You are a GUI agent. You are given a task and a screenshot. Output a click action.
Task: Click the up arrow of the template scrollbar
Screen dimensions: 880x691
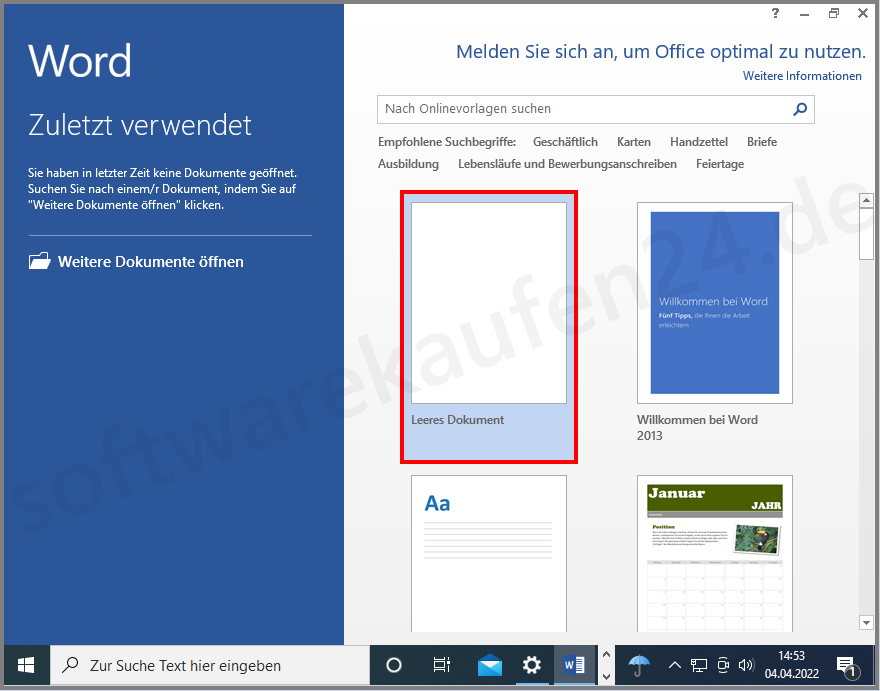coord(866,200)
